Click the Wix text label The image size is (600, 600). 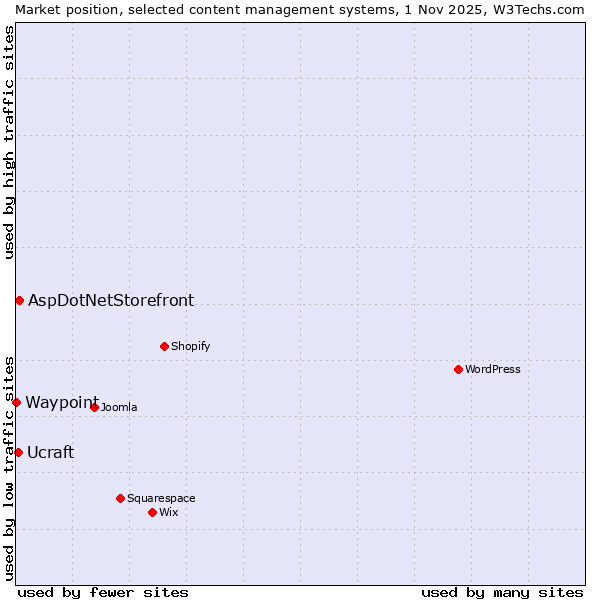coord(168,512)
